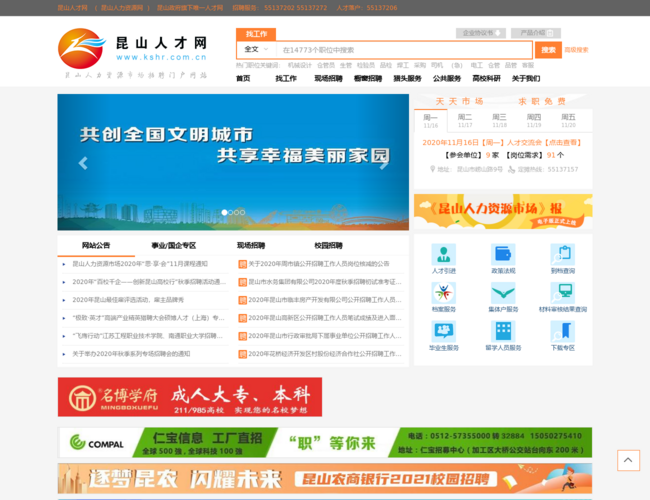
Task: Click orange icon beside 2020年花桥经济开发区 notice
Action: coord(243,354)
